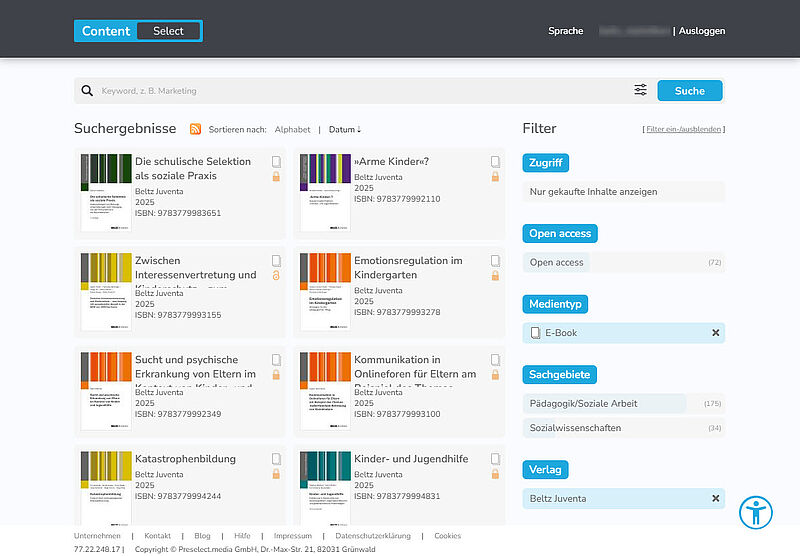The image size is (800, 556).
Task: Click e-book icon on Katastrophenbildung result
Action: [276, 459]
